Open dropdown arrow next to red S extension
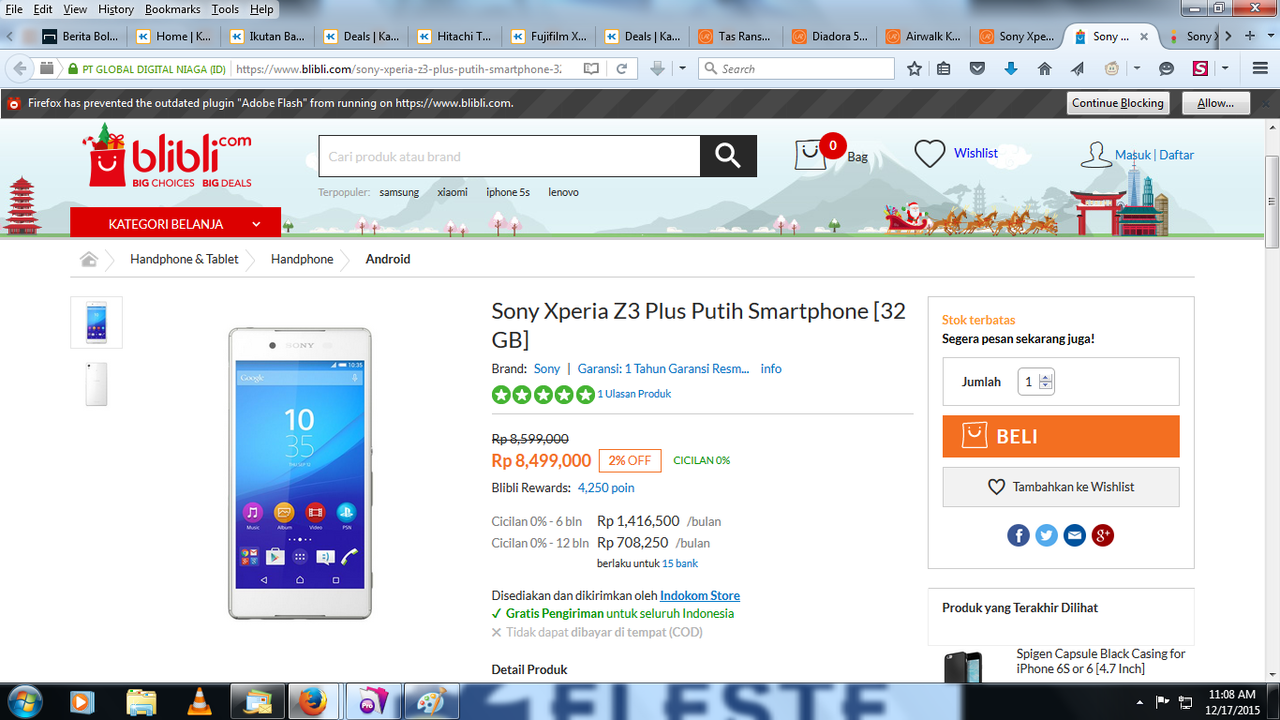 pos(1226,69)
